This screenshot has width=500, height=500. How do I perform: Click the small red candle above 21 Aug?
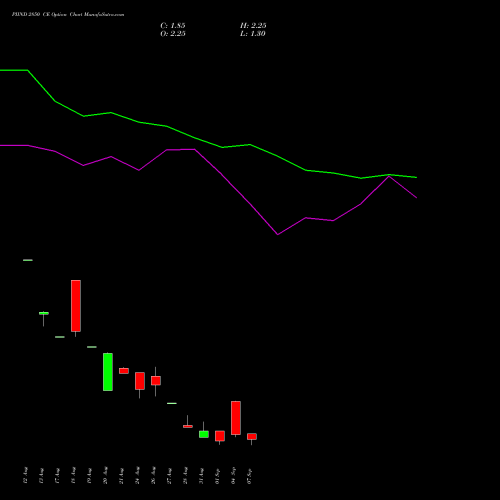[124, 371]
